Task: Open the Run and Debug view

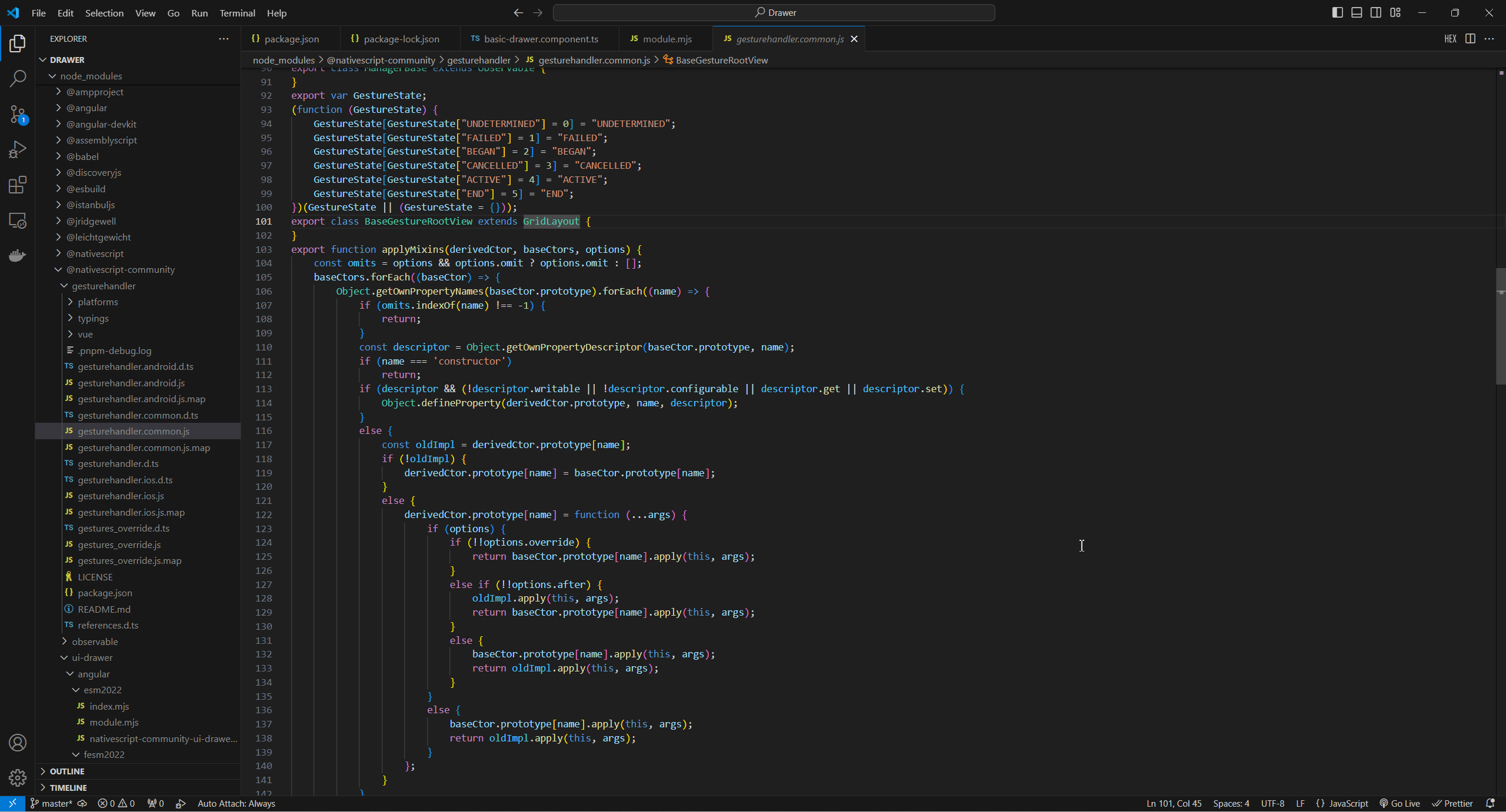Action: [x=17, y=149]
